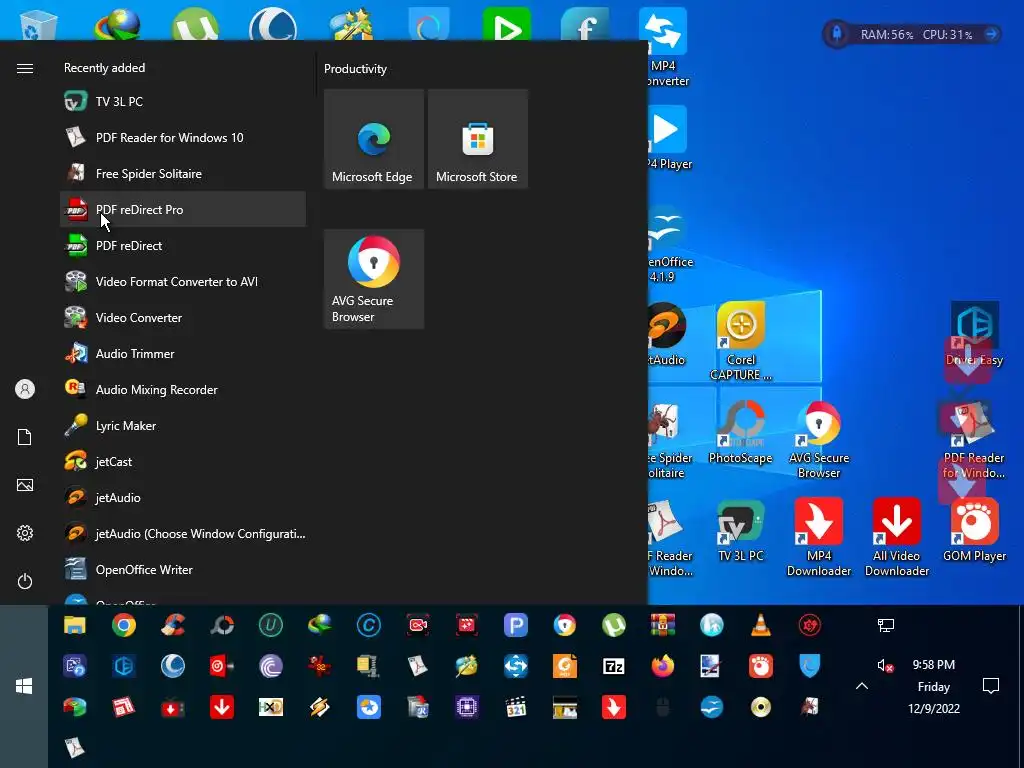The height and width of the screenshot is (768, 1024).
Task: Select PDF reDirect in the app list
Action: [183, 246]
